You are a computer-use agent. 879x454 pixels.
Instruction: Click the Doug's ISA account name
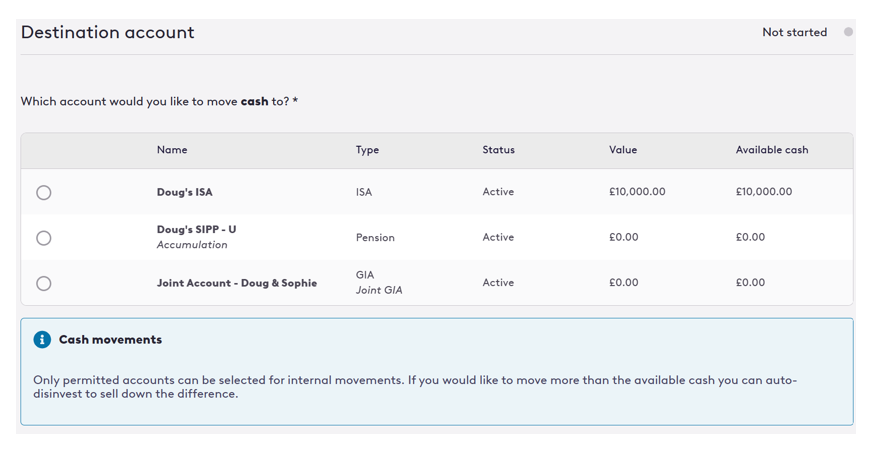(185, 192)
